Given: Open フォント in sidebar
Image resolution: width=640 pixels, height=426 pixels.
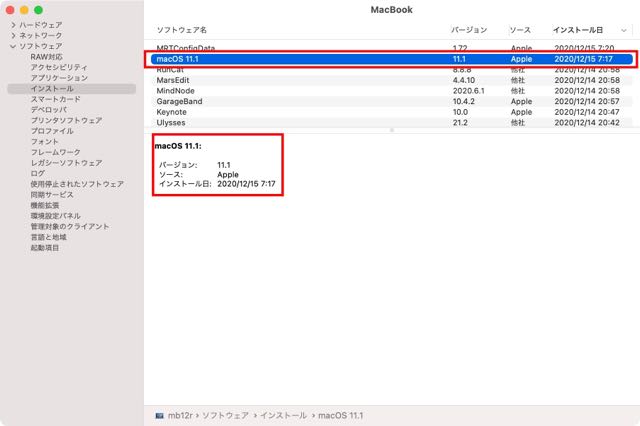Looking at the screenshot, I should (x=45, y=142).
